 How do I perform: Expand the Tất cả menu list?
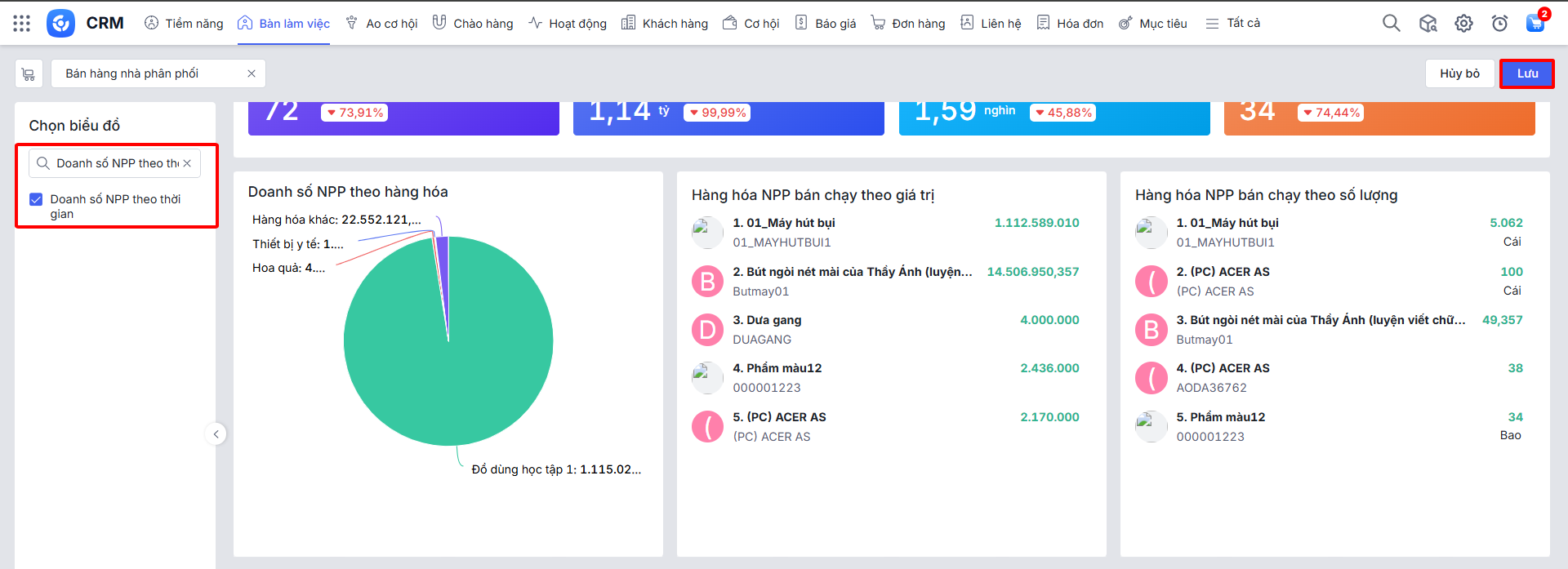pyautogui.click(x=1233, y=24)
